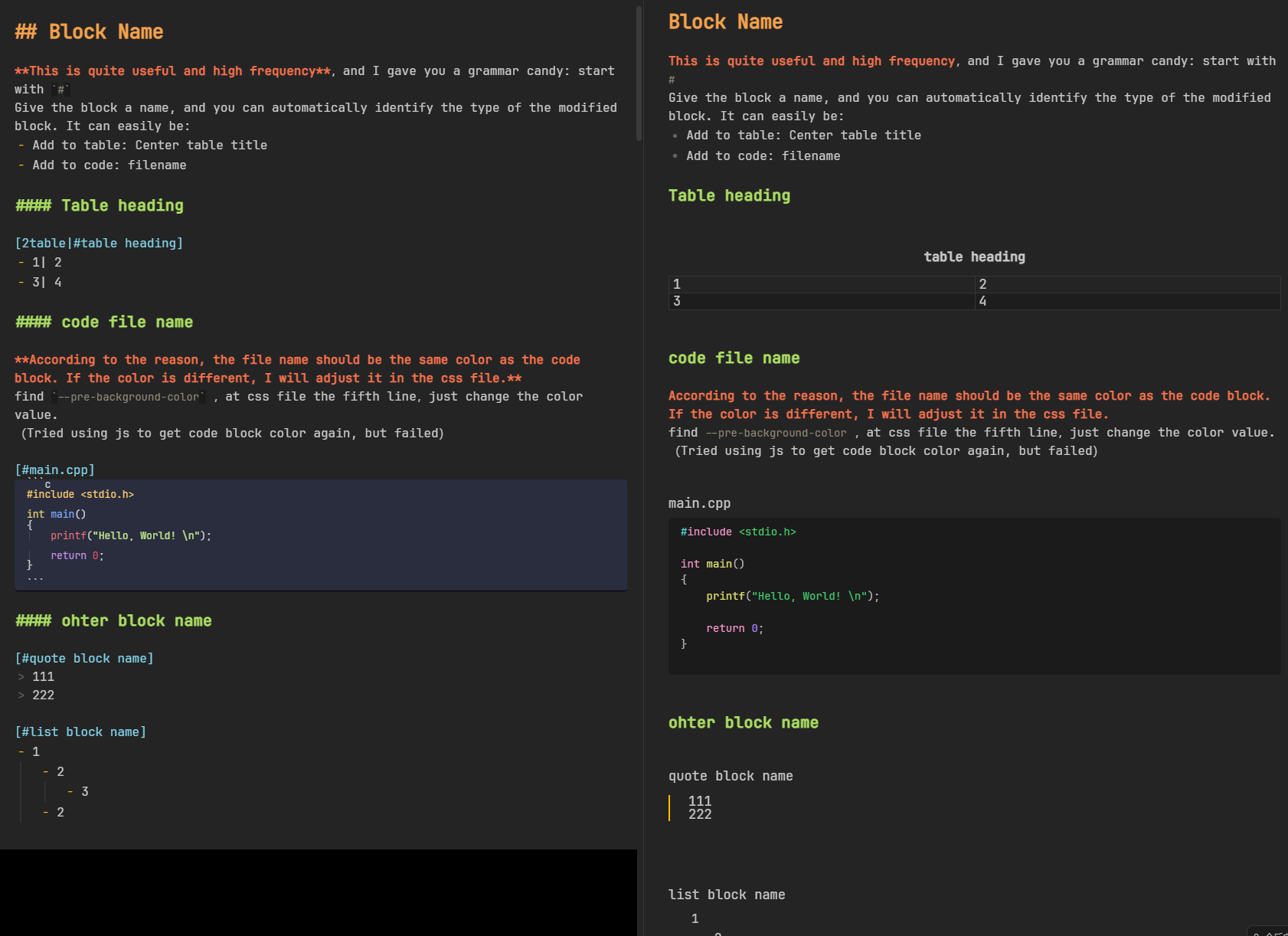
Task: Click the partially visible floating toolbar in the corner
Action: point(1270,931)
